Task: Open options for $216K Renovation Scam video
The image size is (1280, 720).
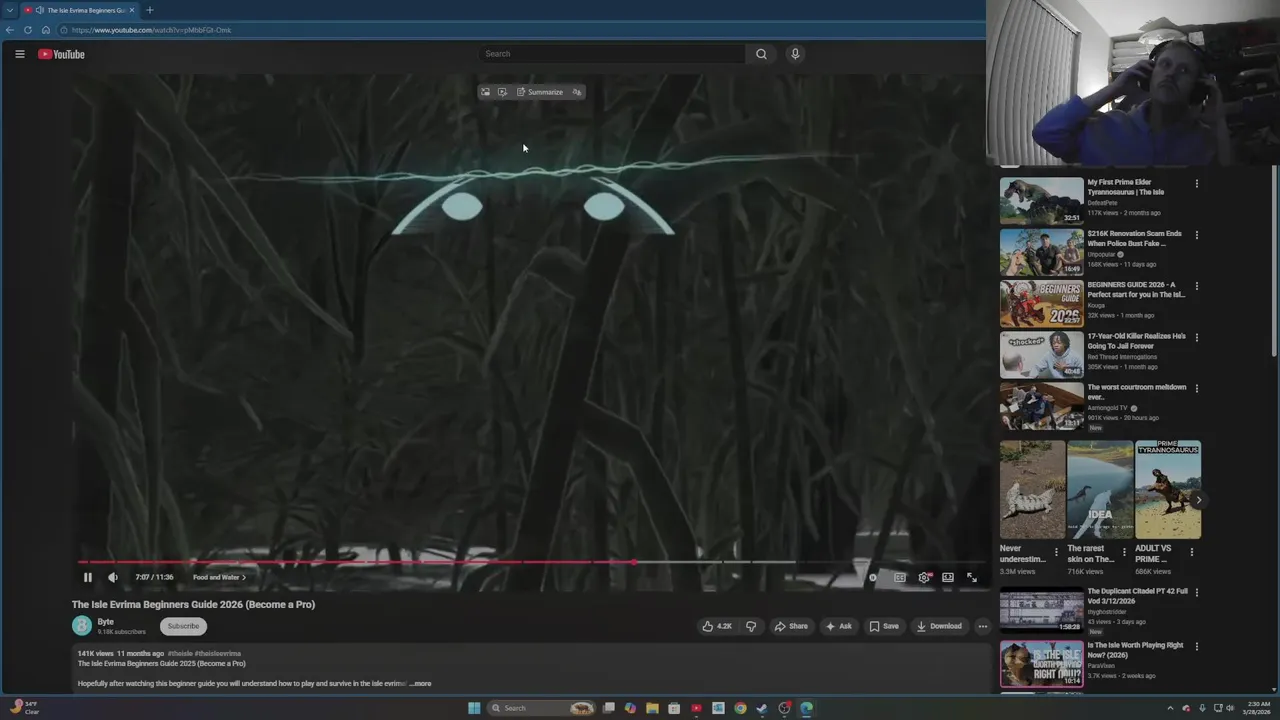Action: 1196,235
